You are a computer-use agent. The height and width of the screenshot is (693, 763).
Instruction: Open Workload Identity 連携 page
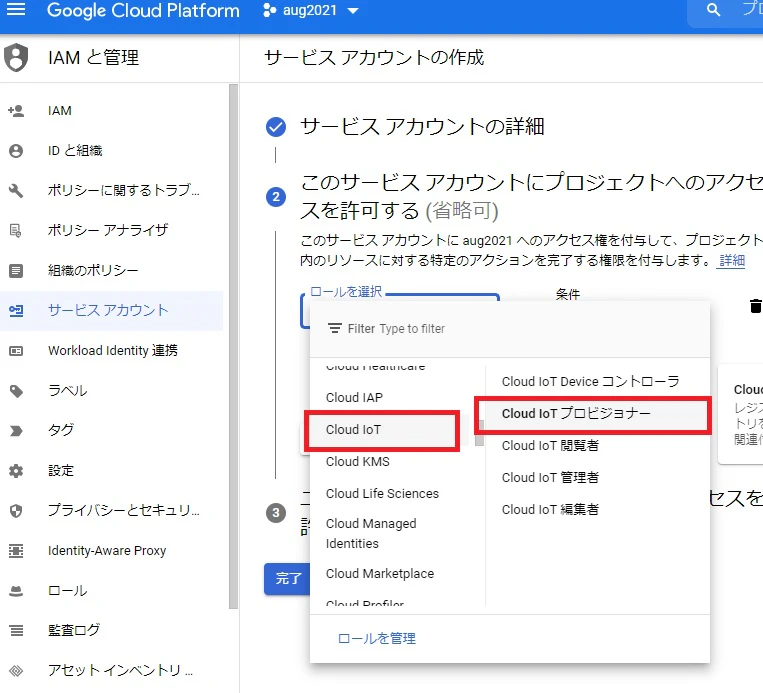(x=111, y=351)
